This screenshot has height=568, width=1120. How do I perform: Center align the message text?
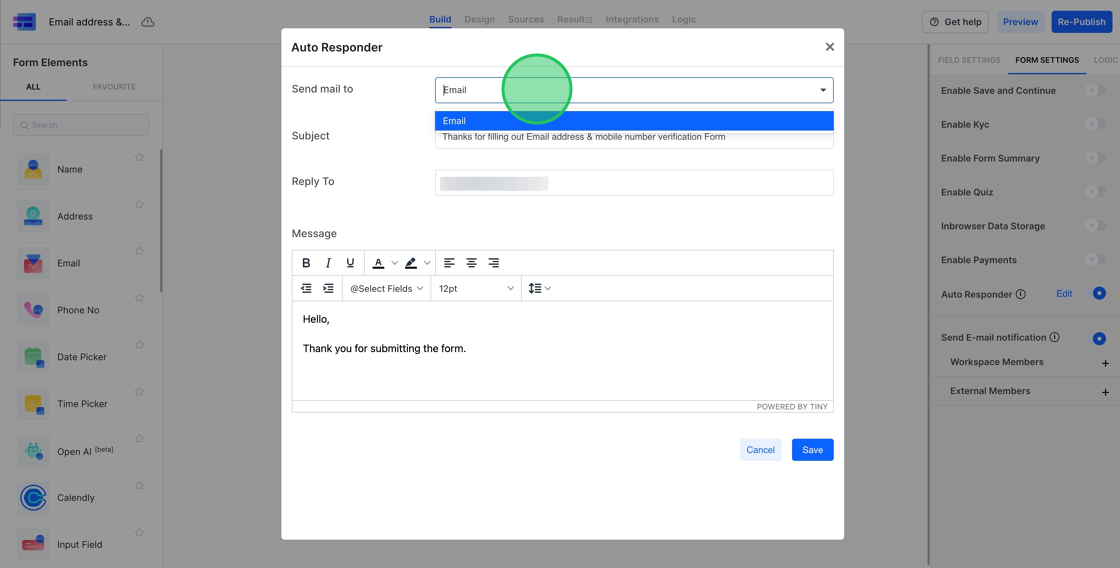[x=471, y=263]
